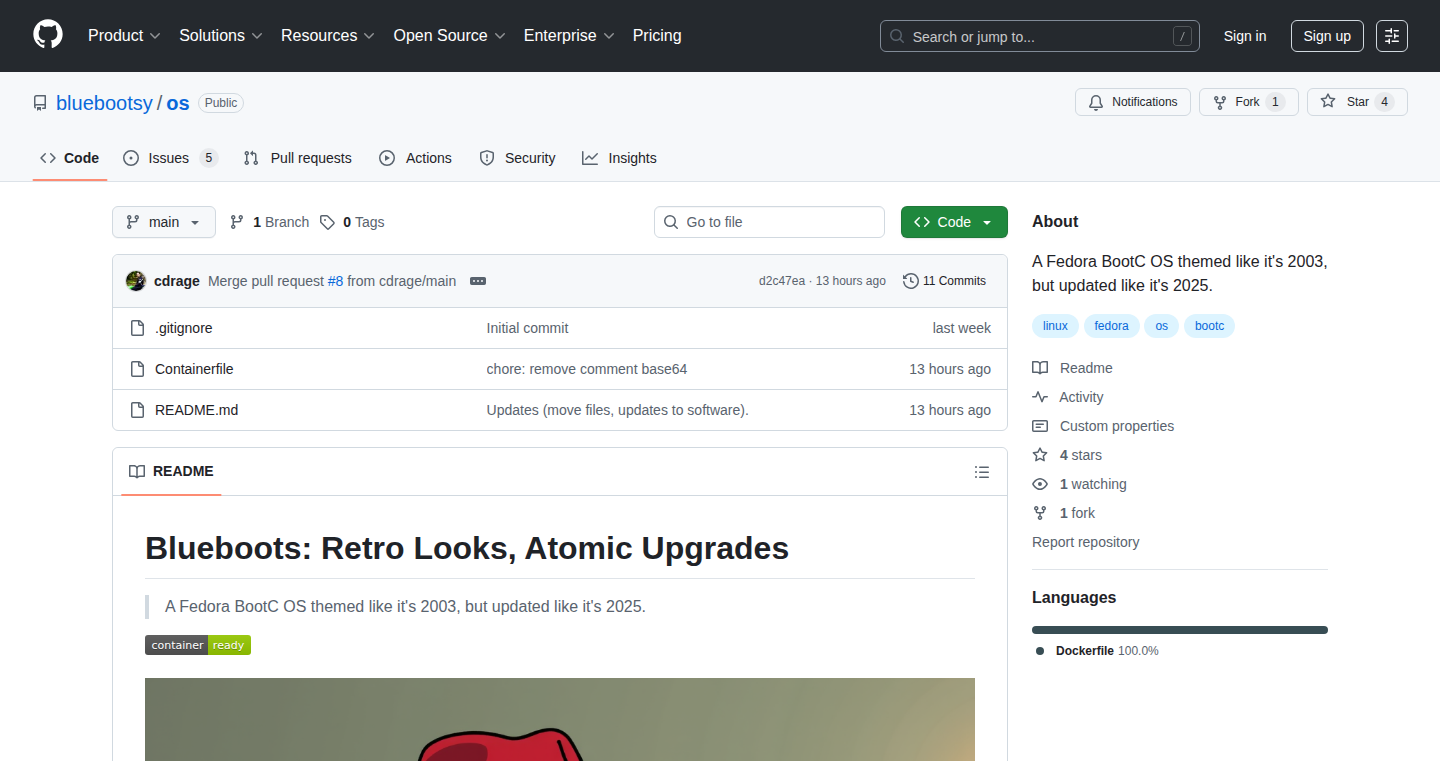Open the main branch selector dropdown
The height and width of the screenshot is (761, 1440).
[x=164, y=222]
